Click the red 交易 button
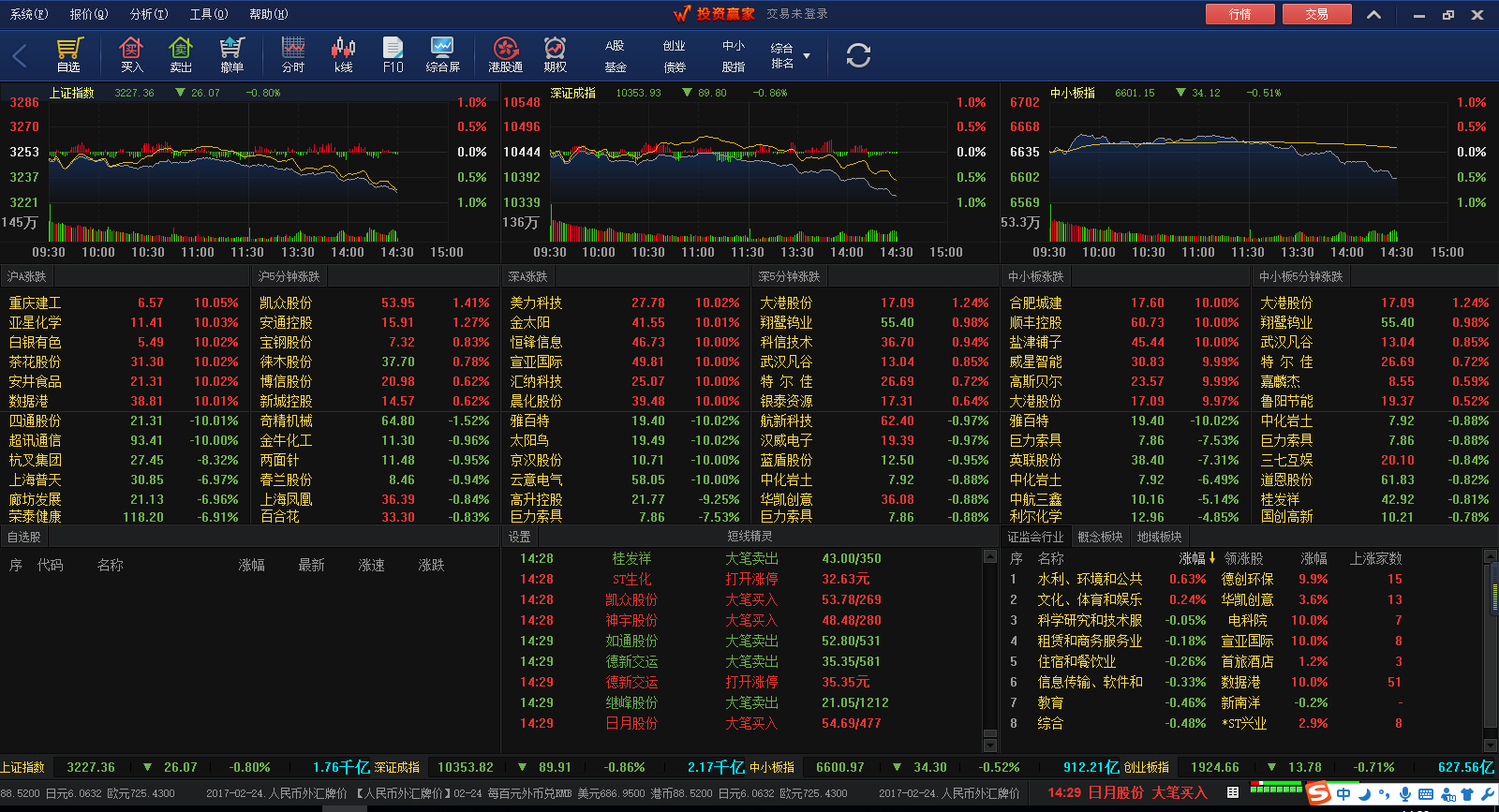This screenshot has height=812, width=1499. coord(1317,14)
